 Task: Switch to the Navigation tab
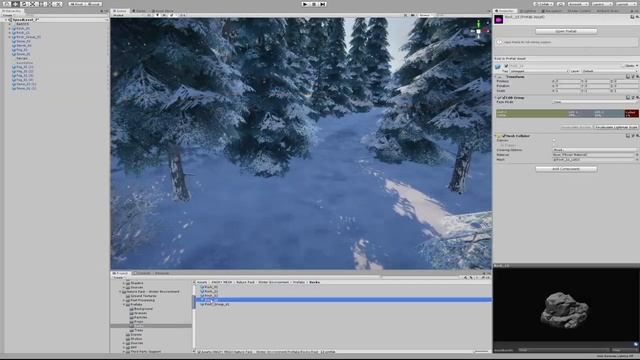pos(551,11)
